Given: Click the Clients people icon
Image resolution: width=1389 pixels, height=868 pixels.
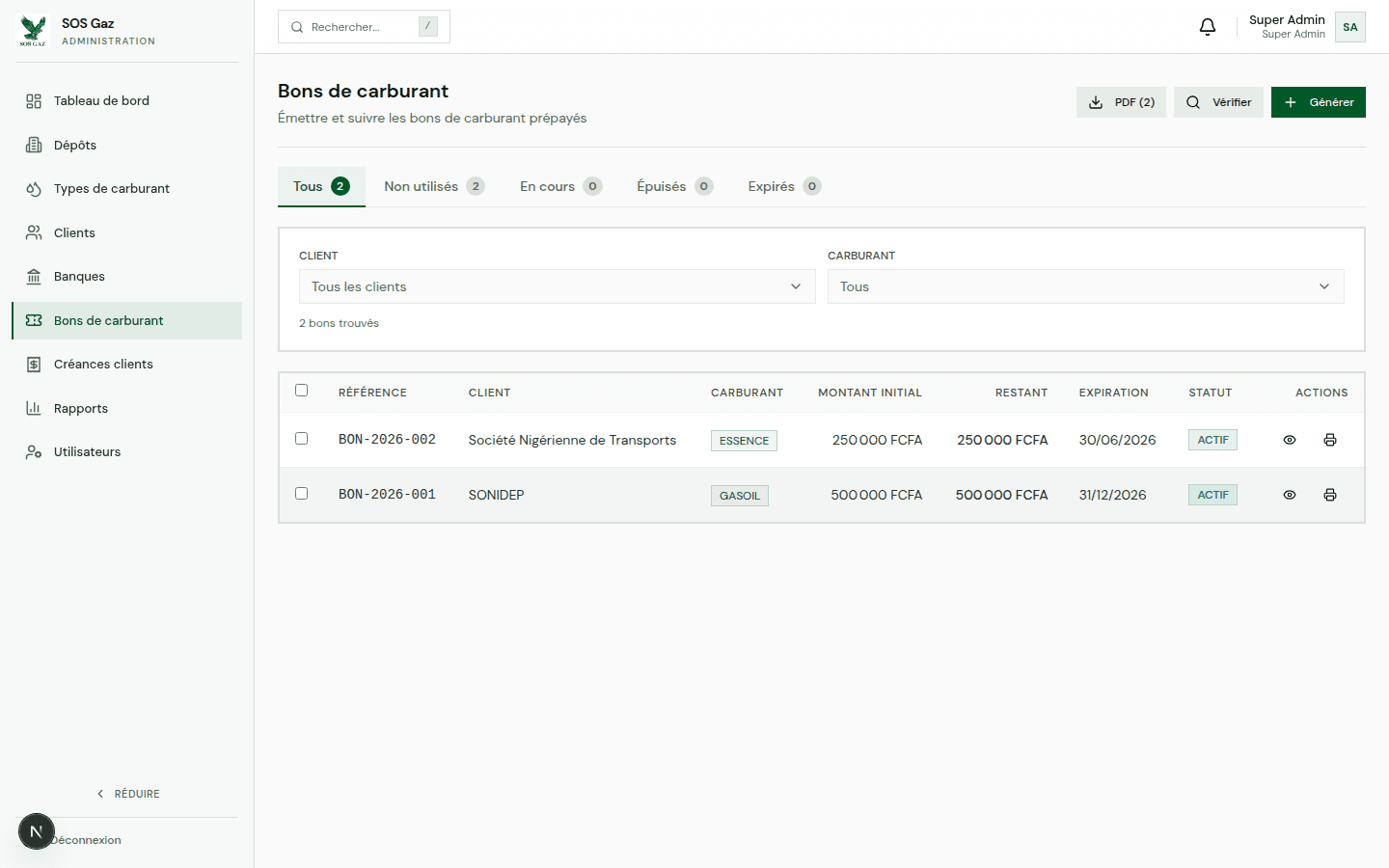Looking at the screenshot, I should click(x=34, y=232).
